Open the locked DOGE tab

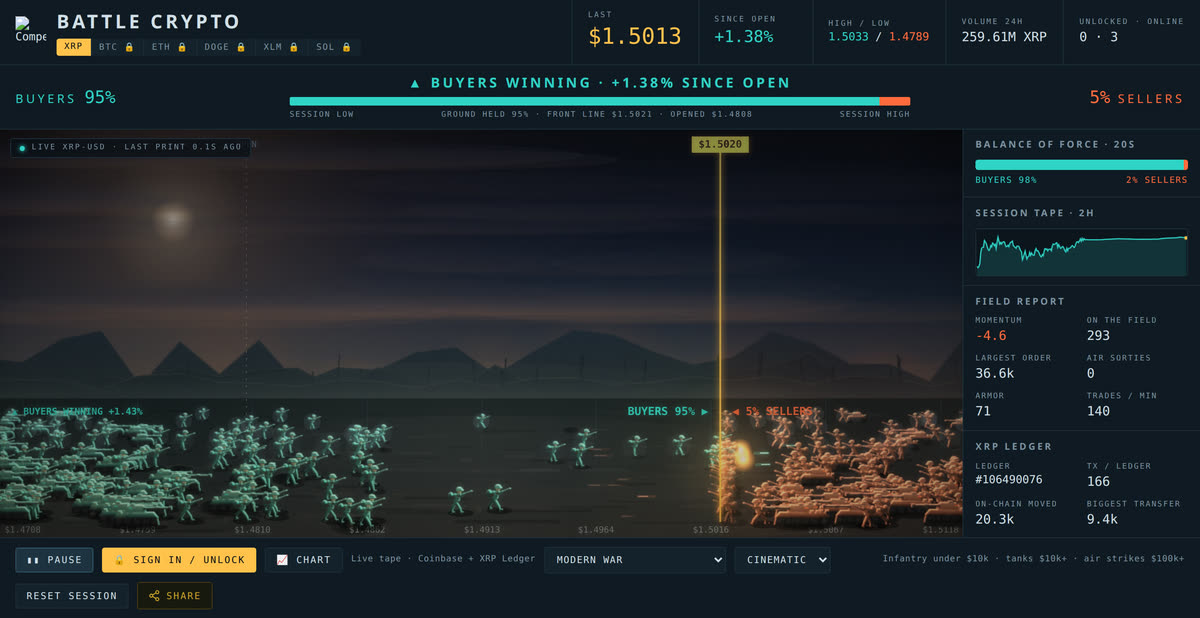pos(223,47)
